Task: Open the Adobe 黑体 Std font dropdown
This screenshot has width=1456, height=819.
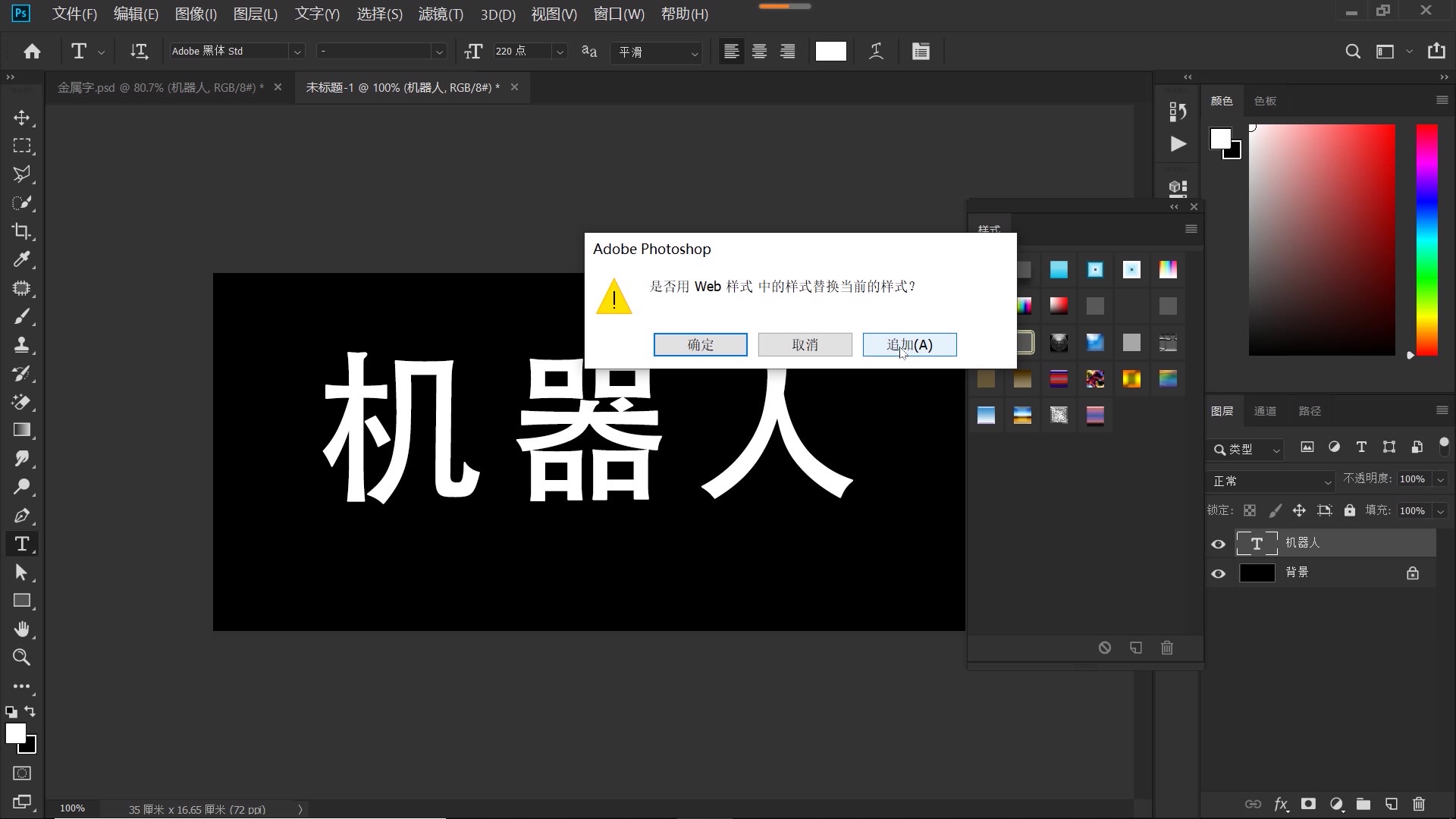Action: pos(298,51)
